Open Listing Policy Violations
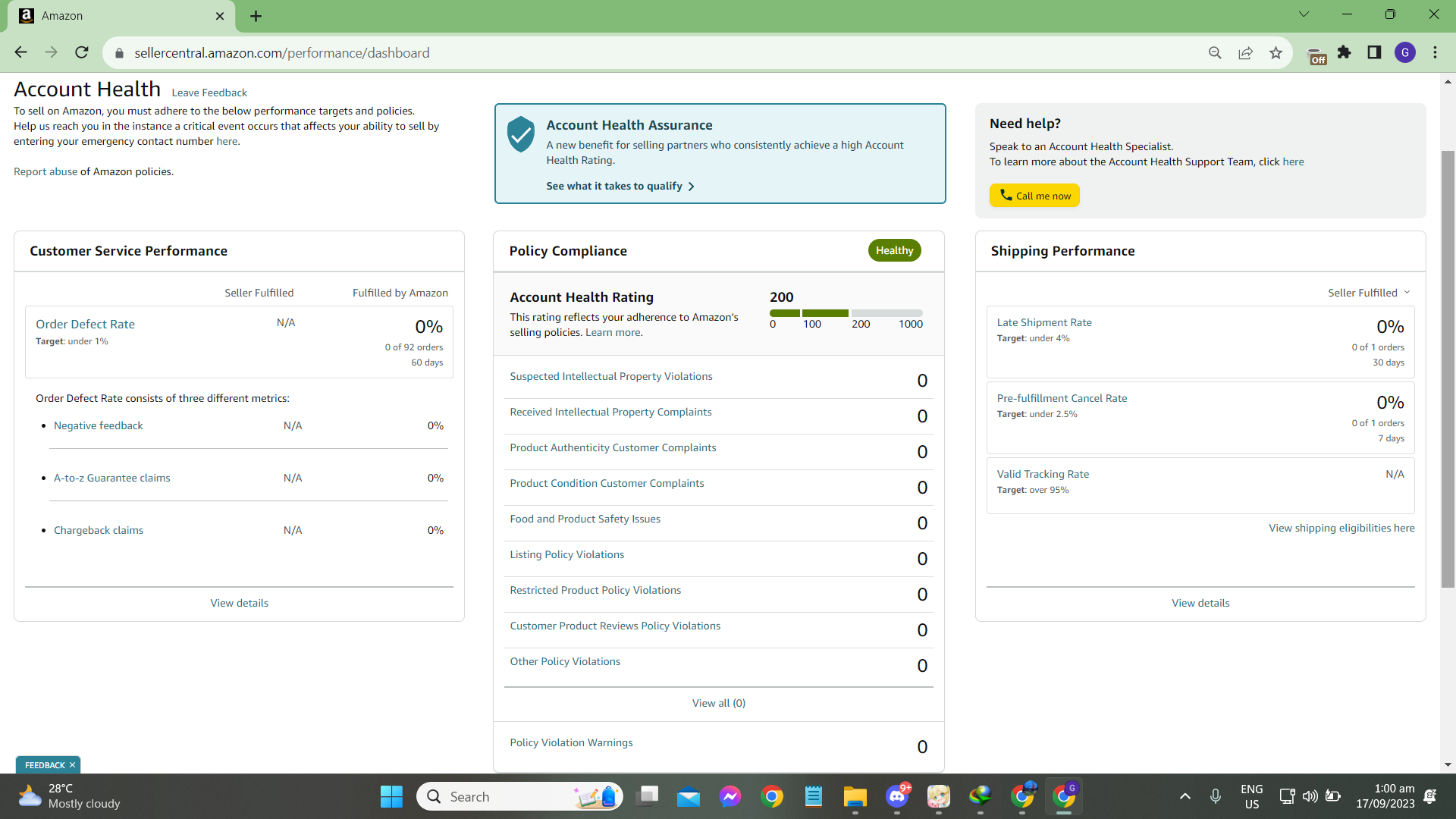This screenshot has height=819, width=1456. point(566,554)
